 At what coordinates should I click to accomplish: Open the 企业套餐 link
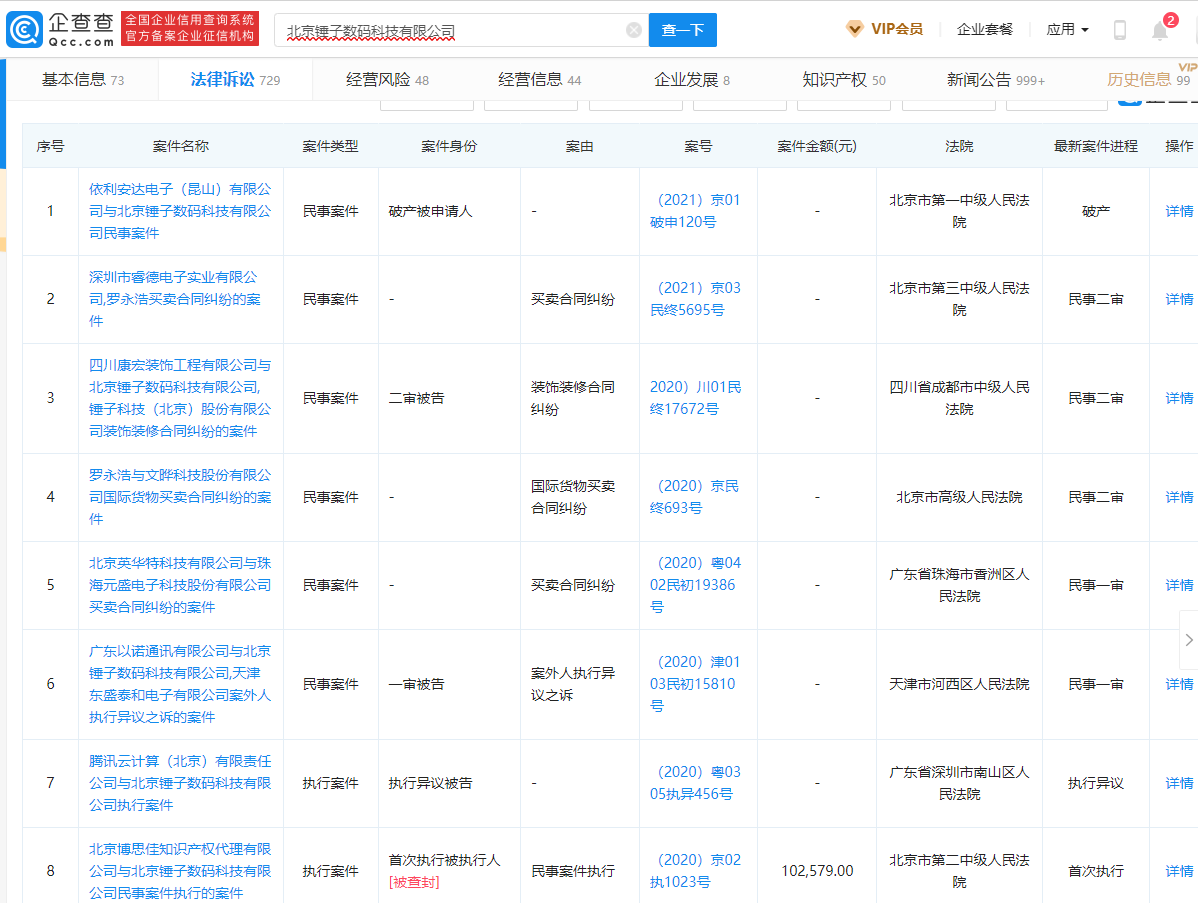[984, 29]
